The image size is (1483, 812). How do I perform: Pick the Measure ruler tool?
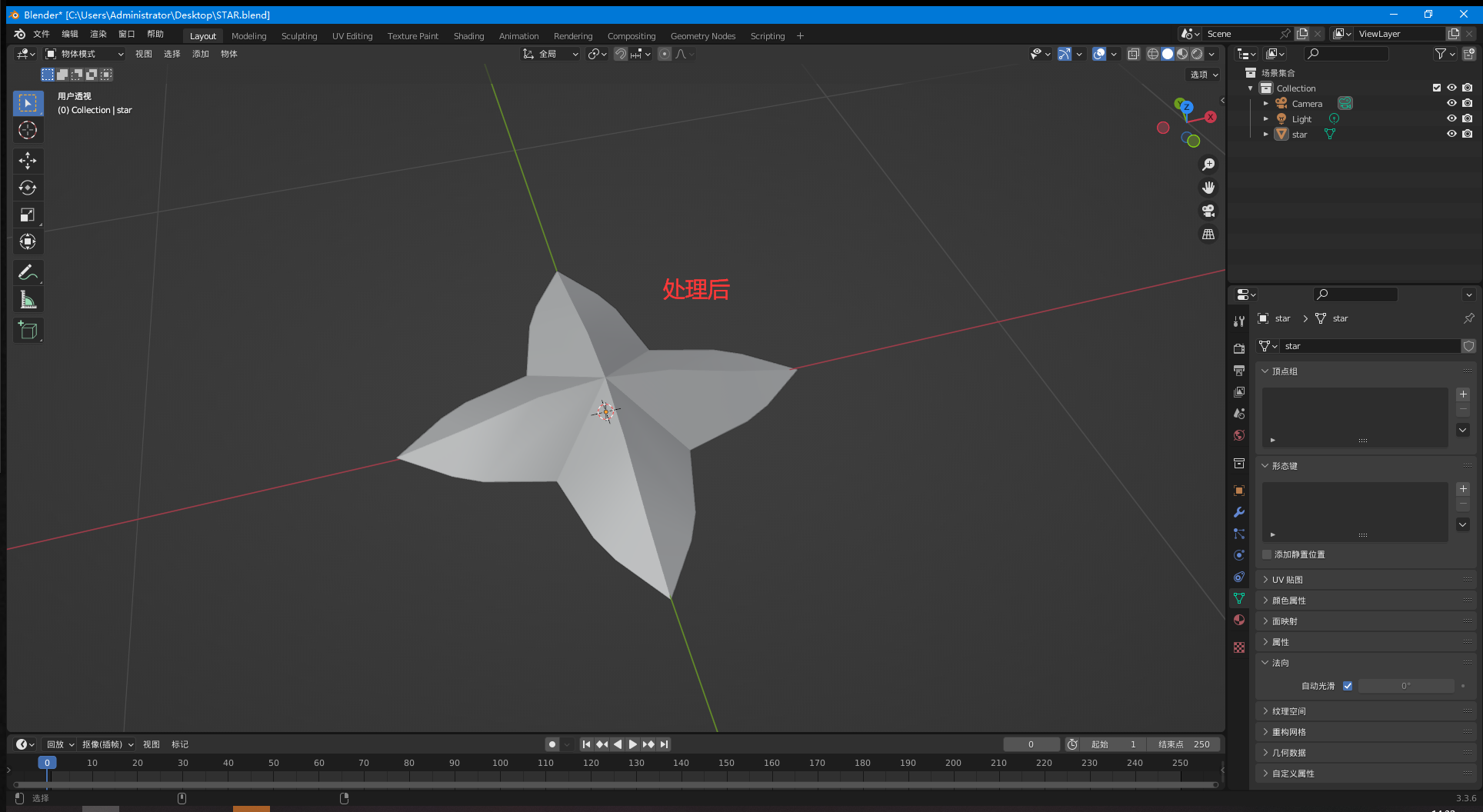pyautogui.click(x=28, y=299)
